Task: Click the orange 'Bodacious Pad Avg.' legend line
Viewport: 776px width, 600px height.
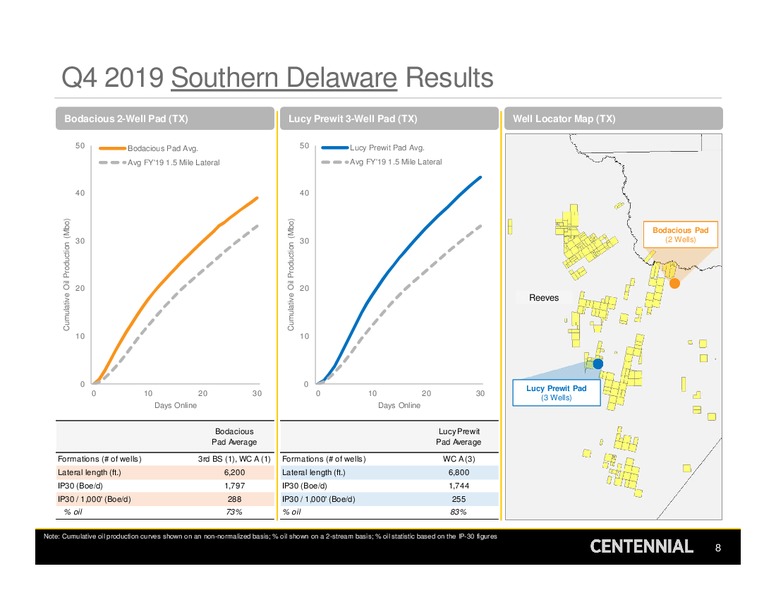Action: 112,148
